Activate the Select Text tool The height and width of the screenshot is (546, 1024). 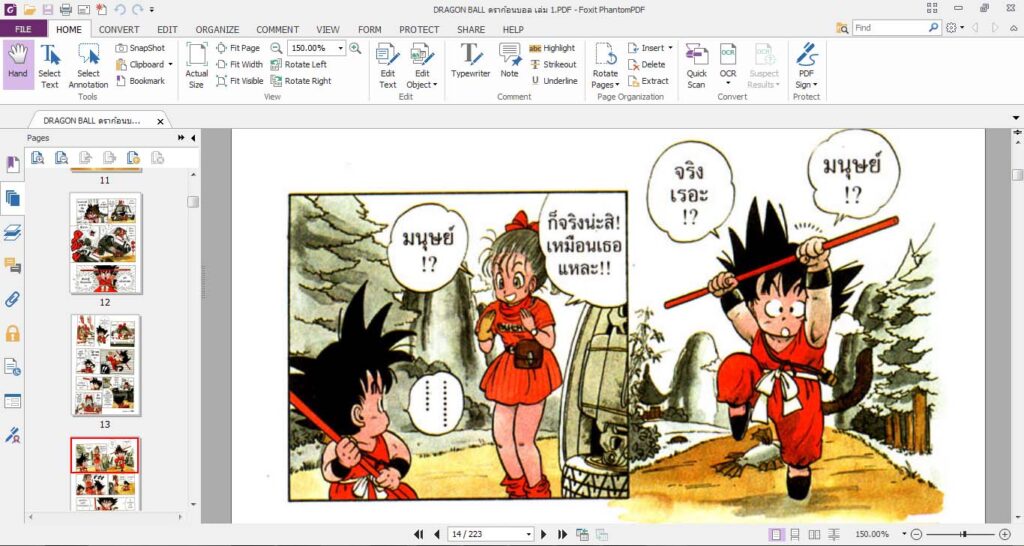click(x=50, y=66)
